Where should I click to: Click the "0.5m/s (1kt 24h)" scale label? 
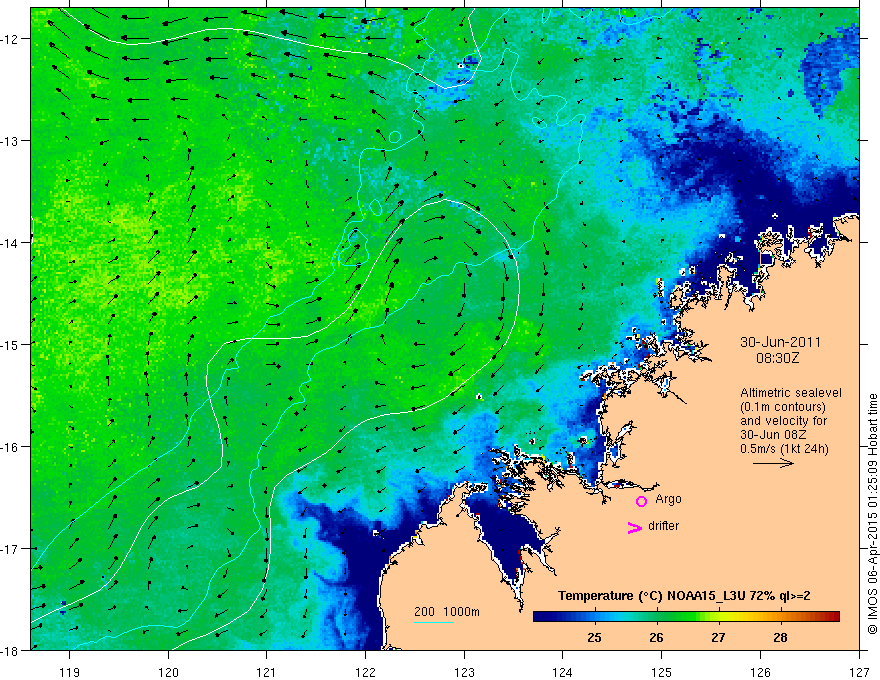[x=784, y=449]
